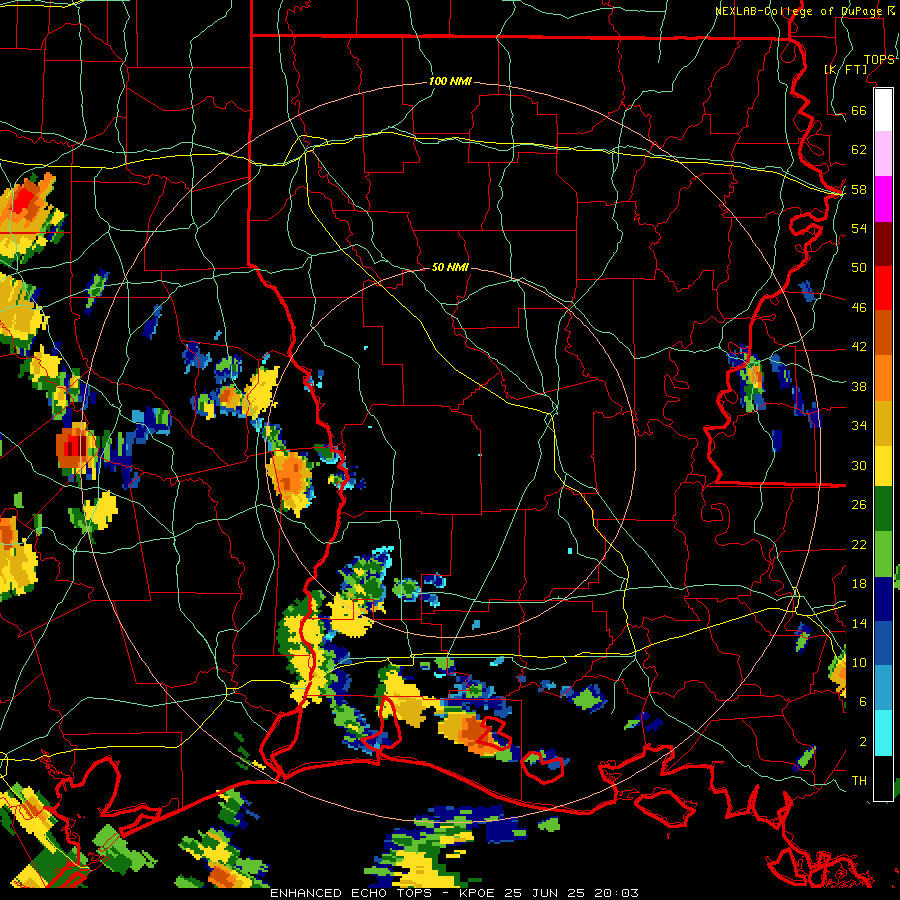900x900 pixels.
Task: Click the "46" legend value
Action: click(x=859, y=307)
